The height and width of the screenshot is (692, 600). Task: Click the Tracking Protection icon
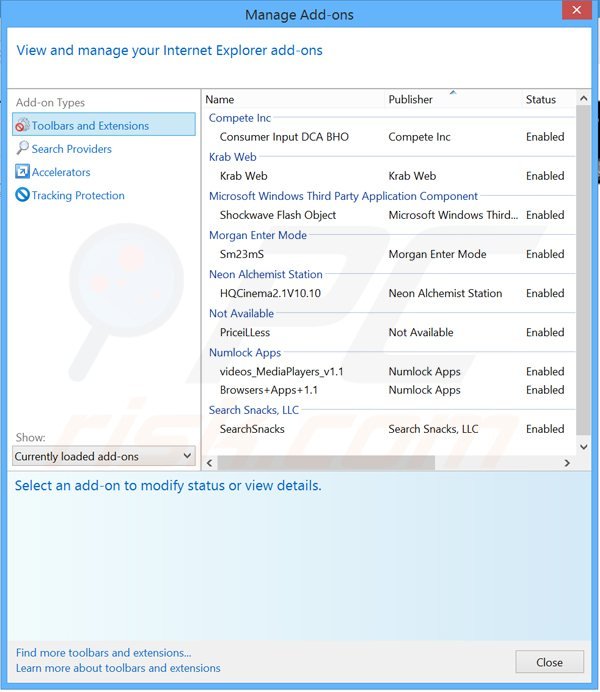point(22,195)
